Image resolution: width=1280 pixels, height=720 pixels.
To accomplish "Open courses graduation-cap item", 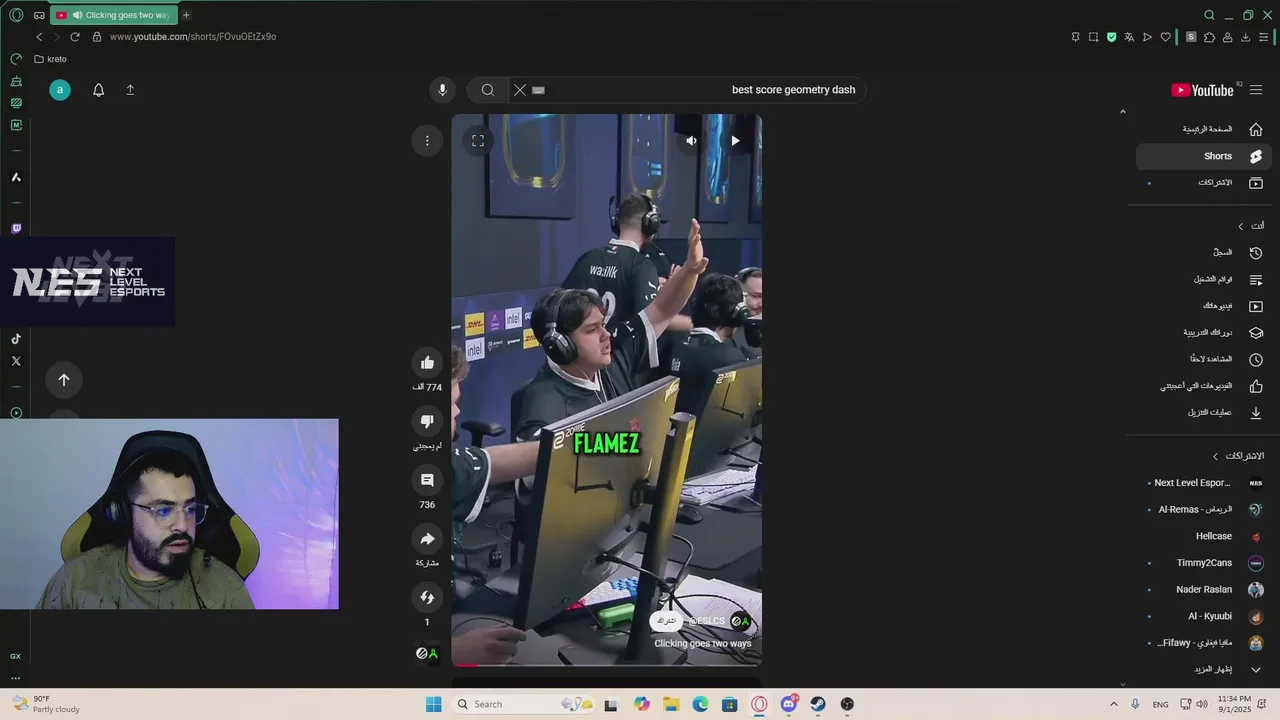I will (x=1204, y=333).
